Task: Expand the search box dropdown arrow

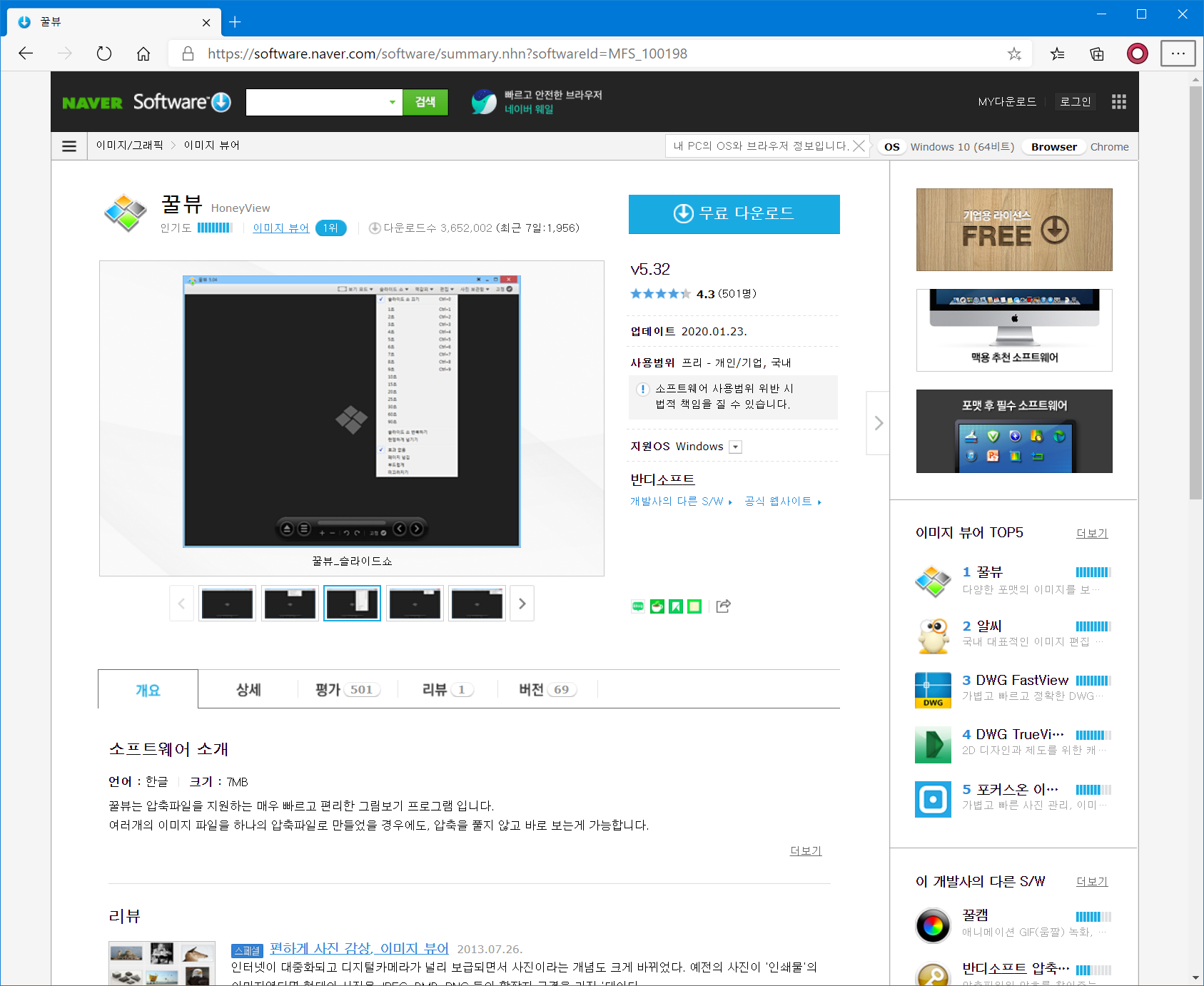Action: [392, 102]
